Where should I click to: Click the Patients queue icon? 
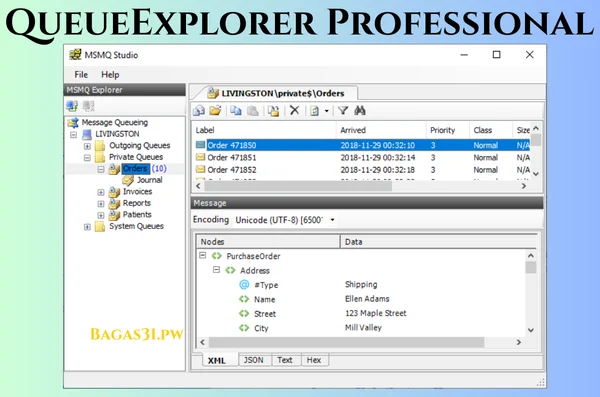point(114,215)
